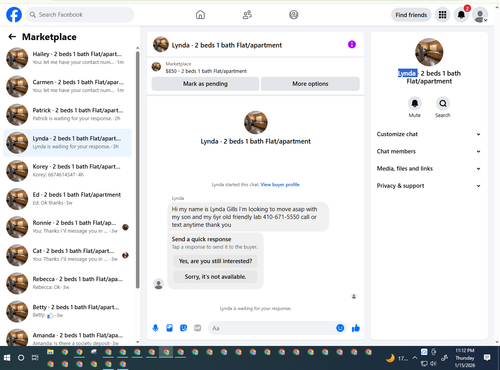500x370 pixels.
Task: Attach a photo with the image icon
Action: 170,328
